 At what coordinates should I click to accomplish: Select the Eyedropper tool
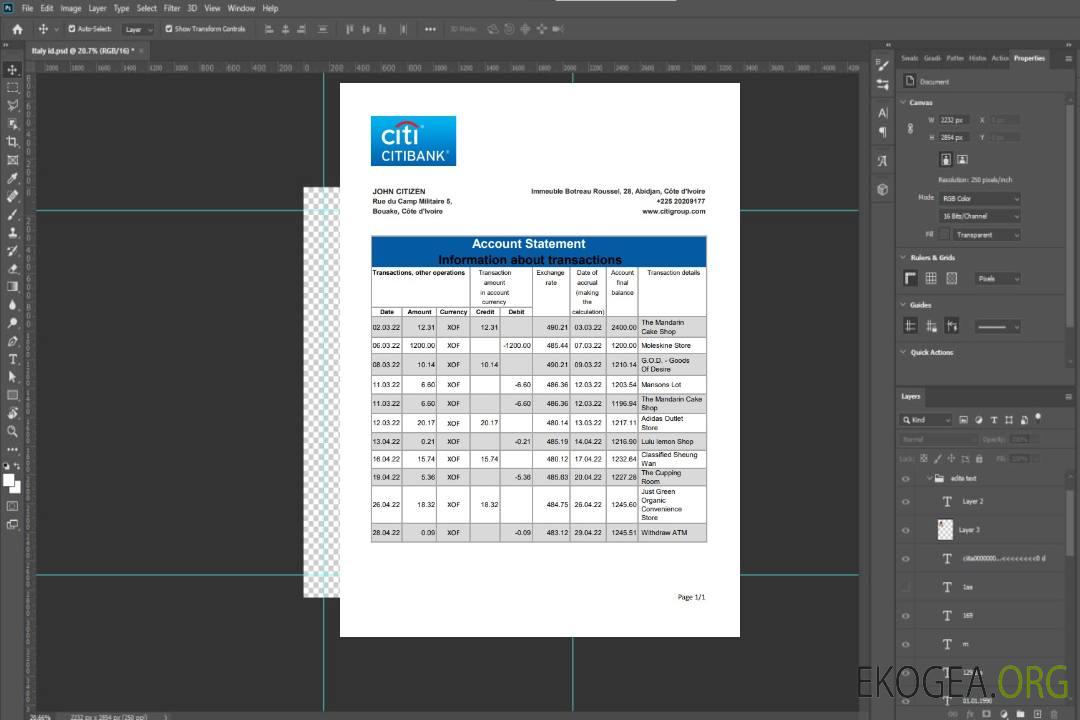pyautogui.click(x=12, y=178)
